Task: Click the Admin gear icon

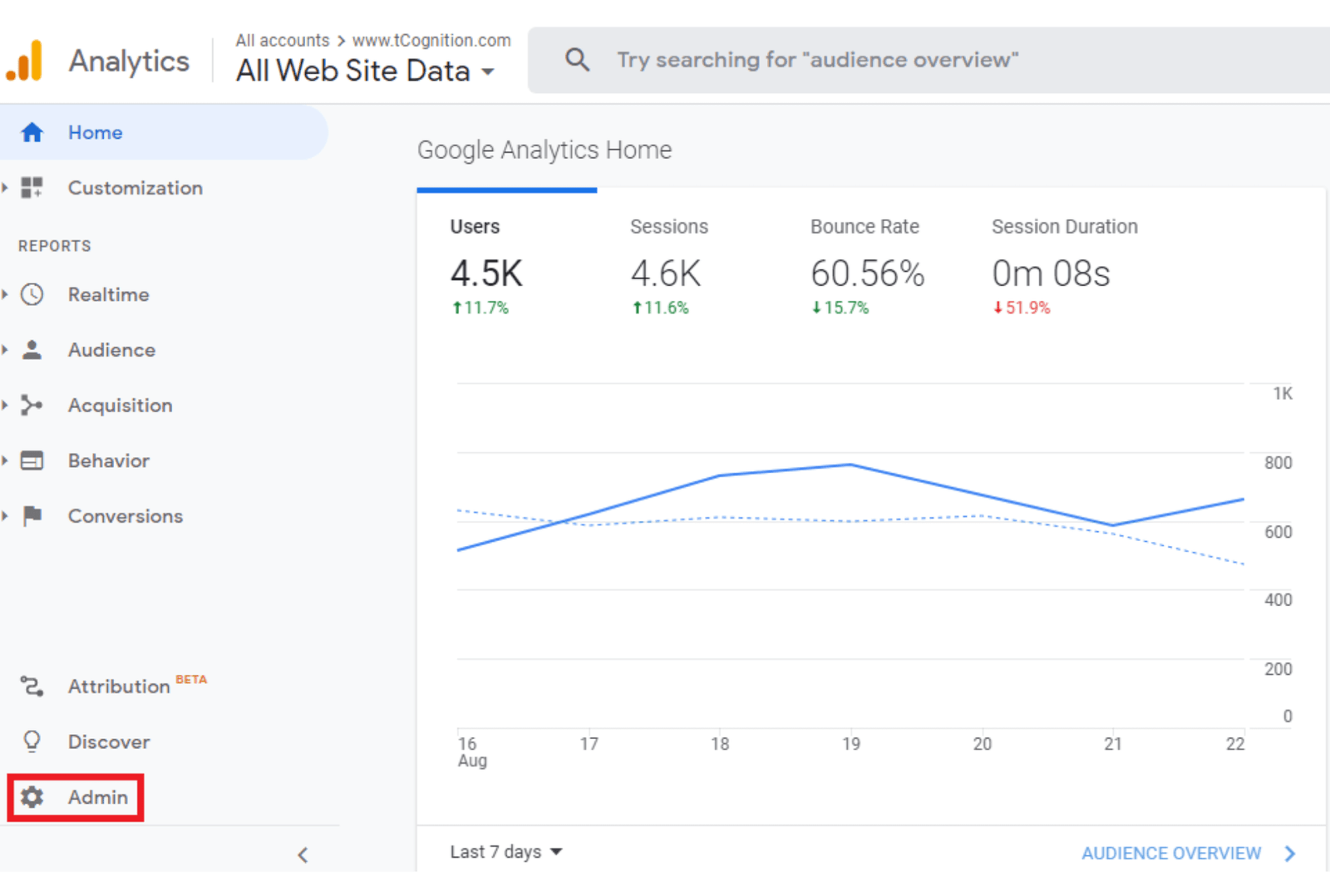Action: [32, 797]
